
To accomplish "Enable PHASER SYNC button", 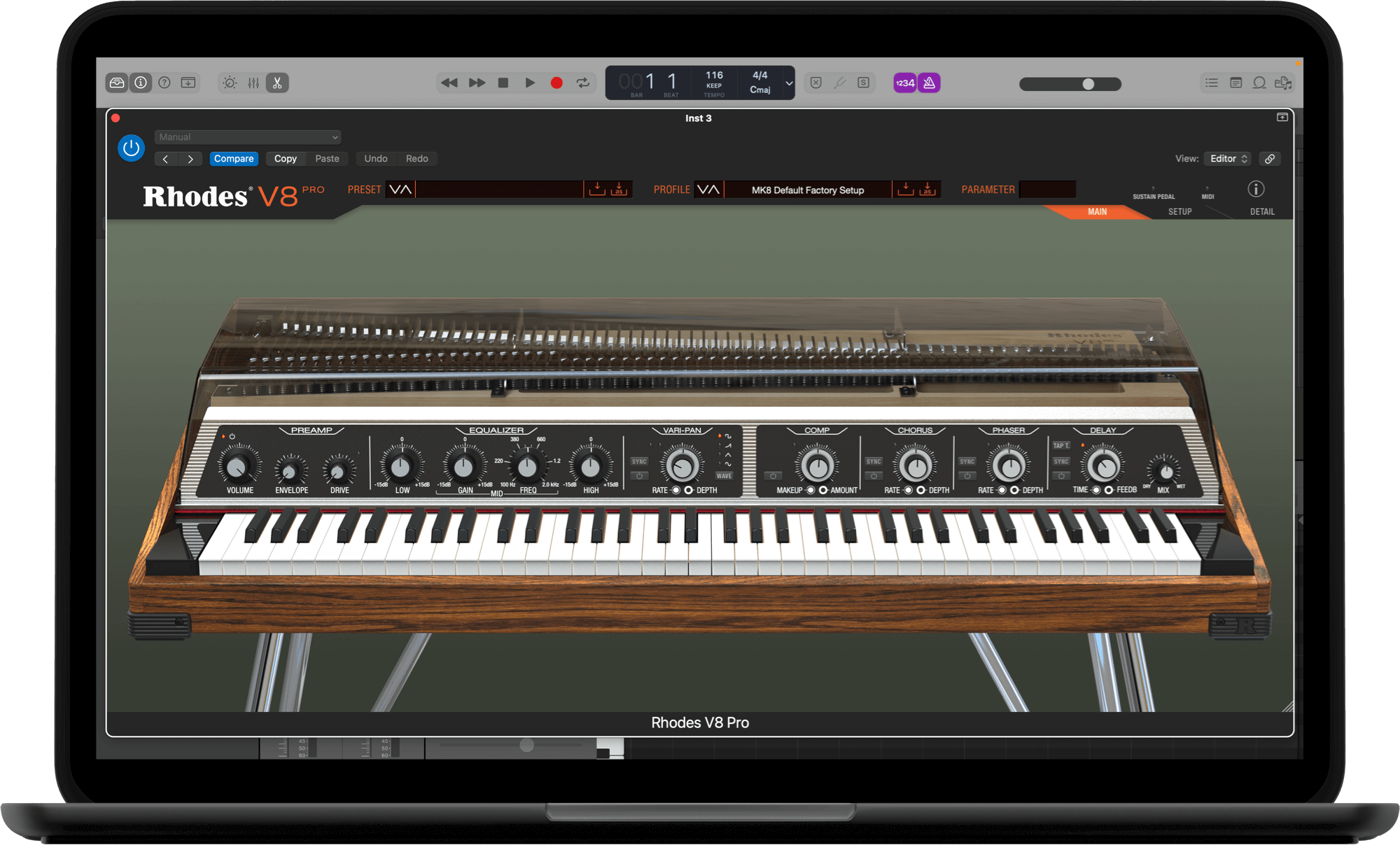I will point(967,461).
